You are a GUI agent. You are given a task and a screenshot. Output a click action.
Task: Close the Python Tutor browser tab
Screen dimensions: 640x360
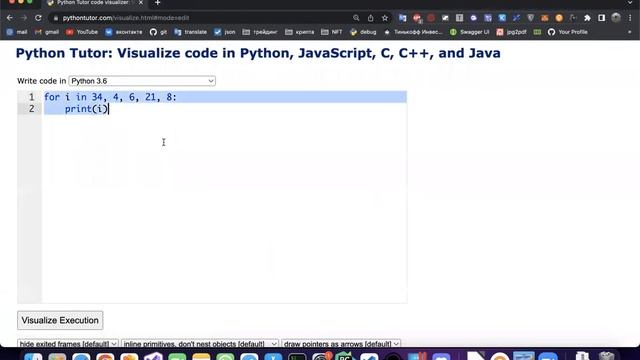tap(141, 3)
